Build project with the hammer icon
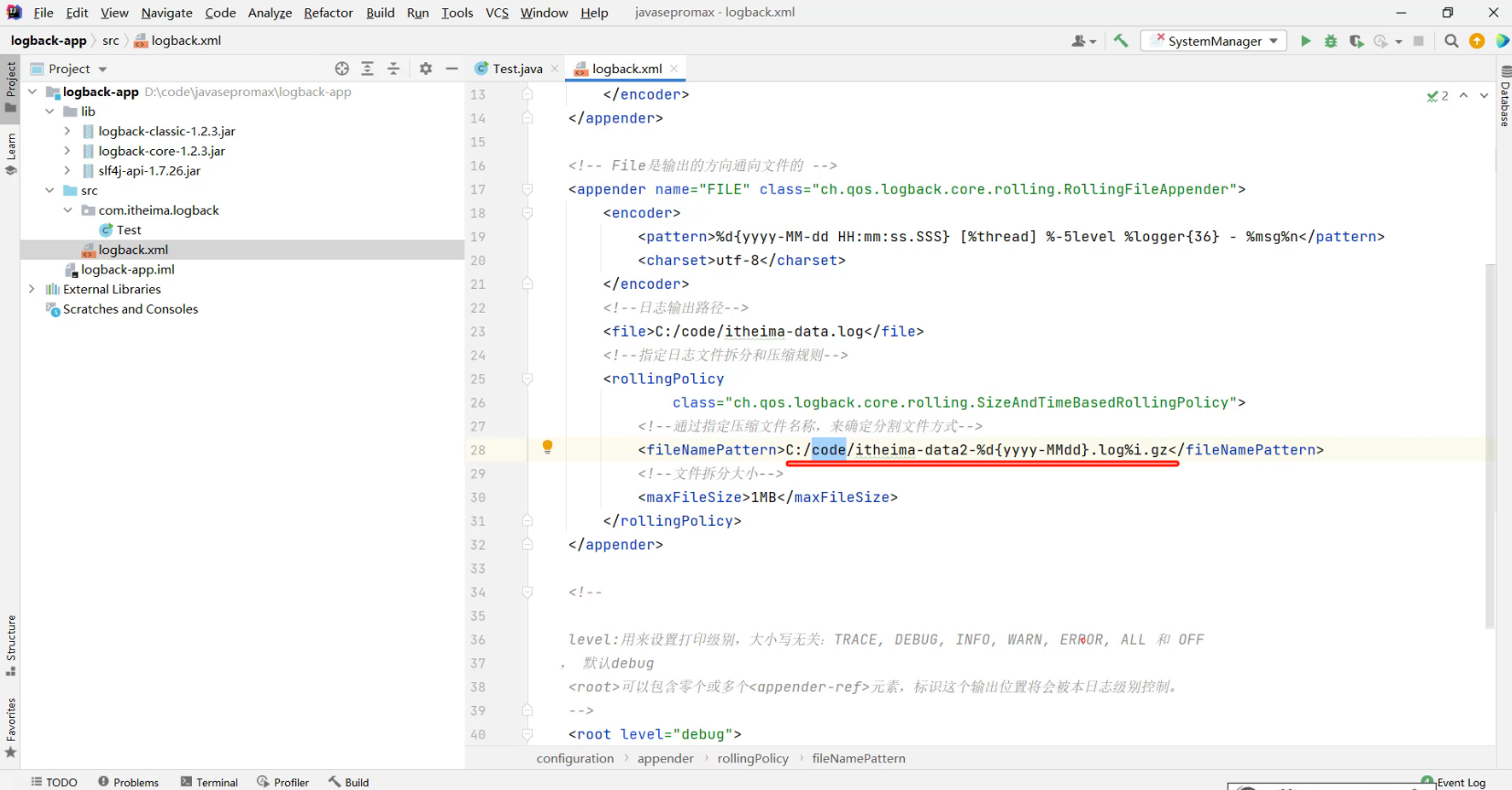This screenshot has height=790, width=1512. (1121, 41)
